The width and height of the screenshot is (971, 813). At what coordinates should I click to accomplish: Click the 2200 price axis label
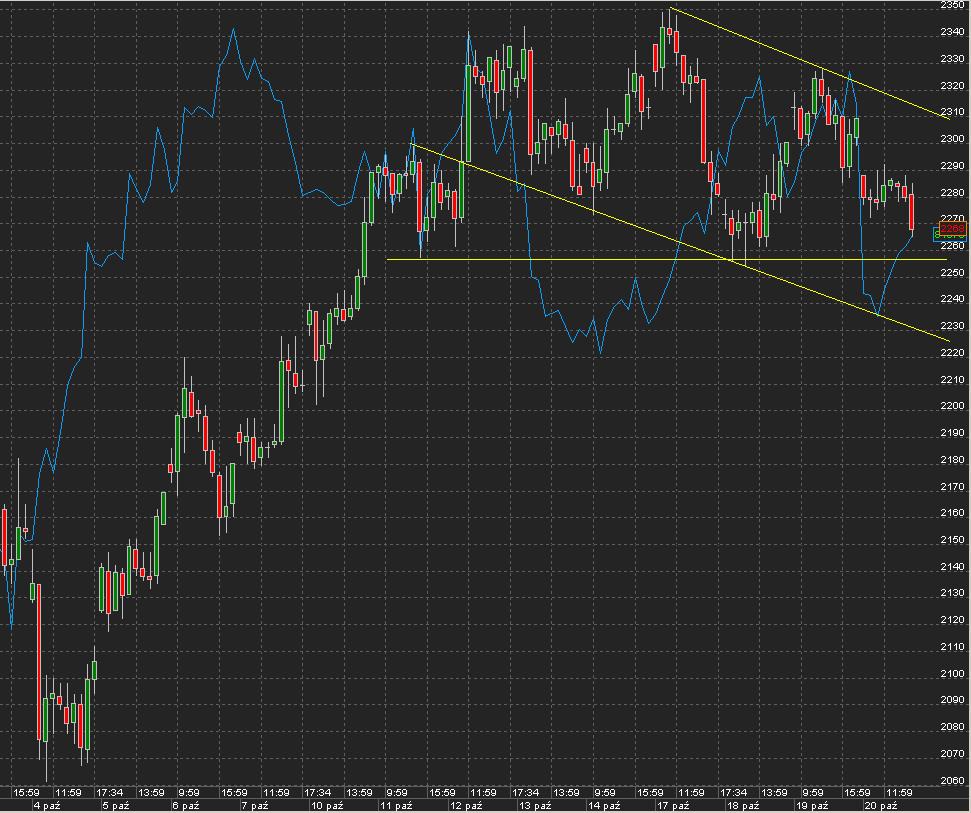tap(952, 406)
